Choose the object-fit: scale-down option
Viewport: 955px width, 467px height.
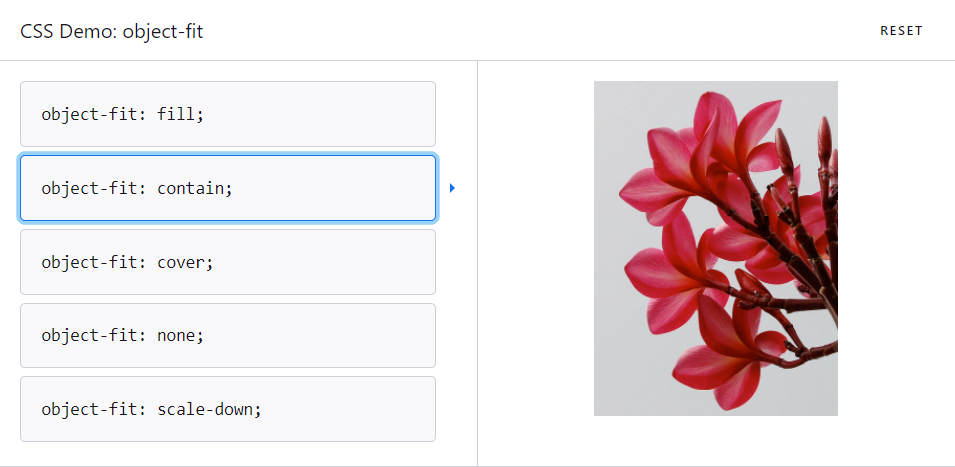[x=228, y=409]
